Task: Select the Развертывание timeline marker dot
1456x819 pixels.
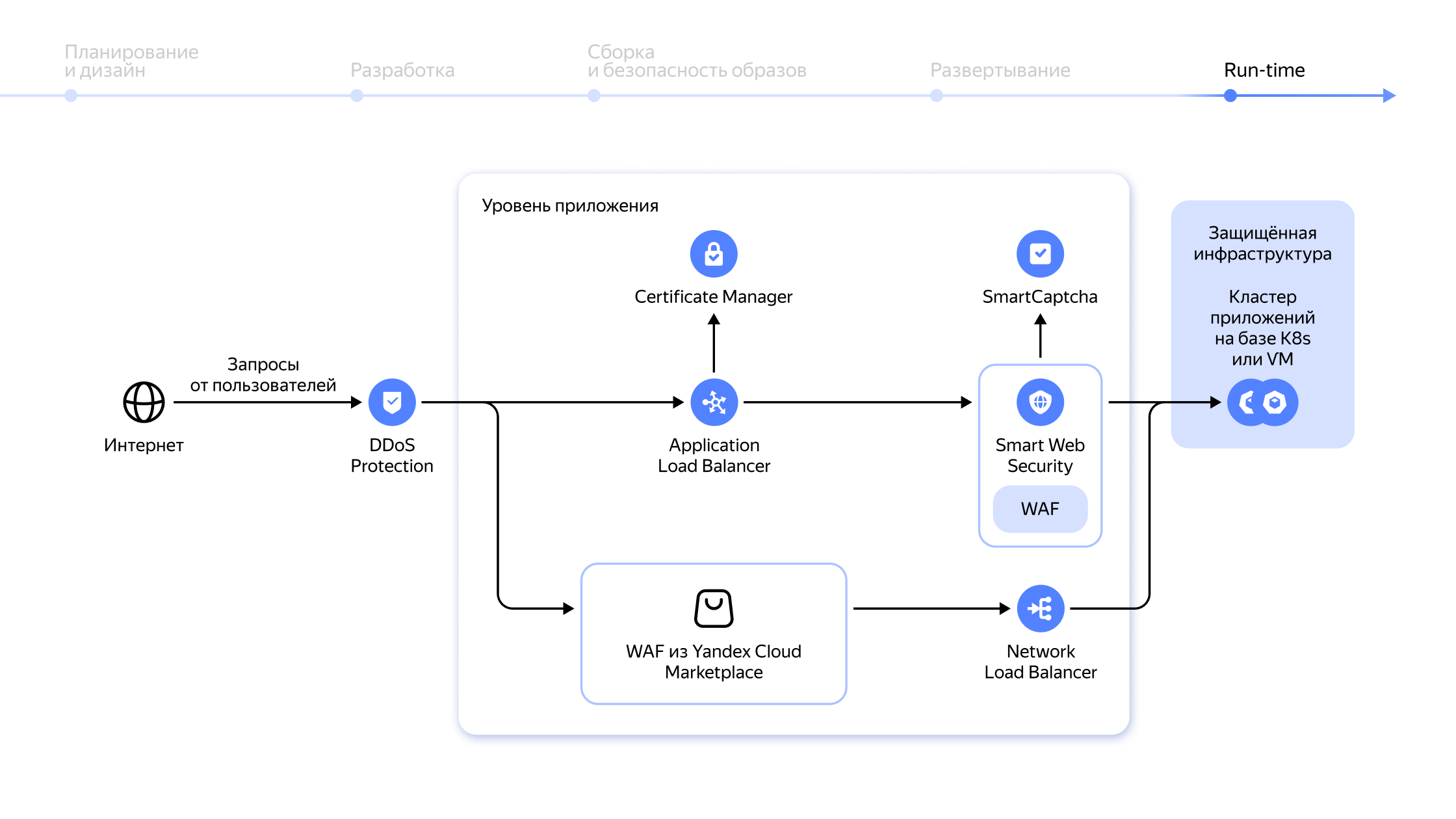Action: (x=937, y=96)
